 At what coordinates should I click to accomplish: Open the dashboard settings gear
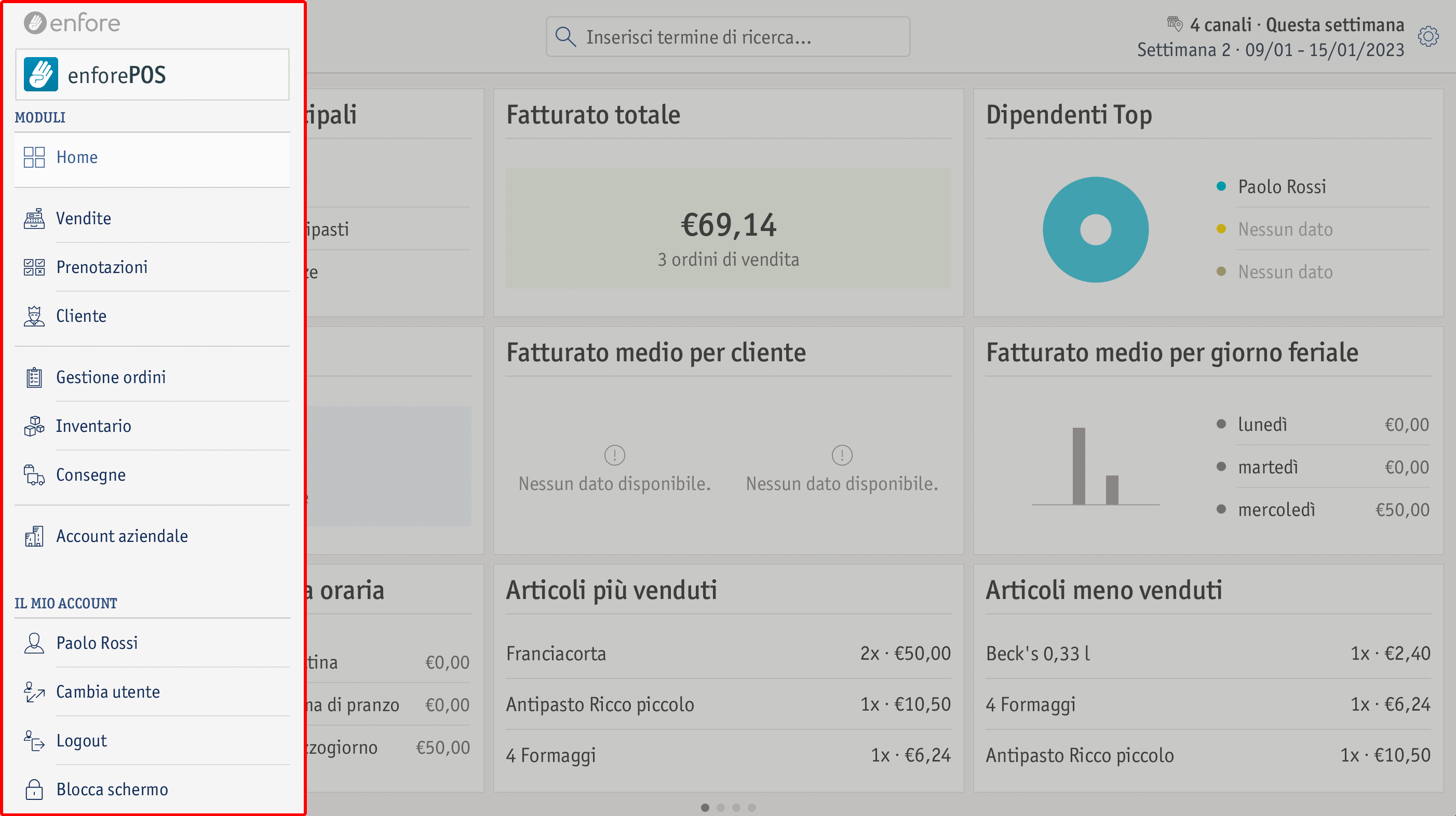(1428, 37)
